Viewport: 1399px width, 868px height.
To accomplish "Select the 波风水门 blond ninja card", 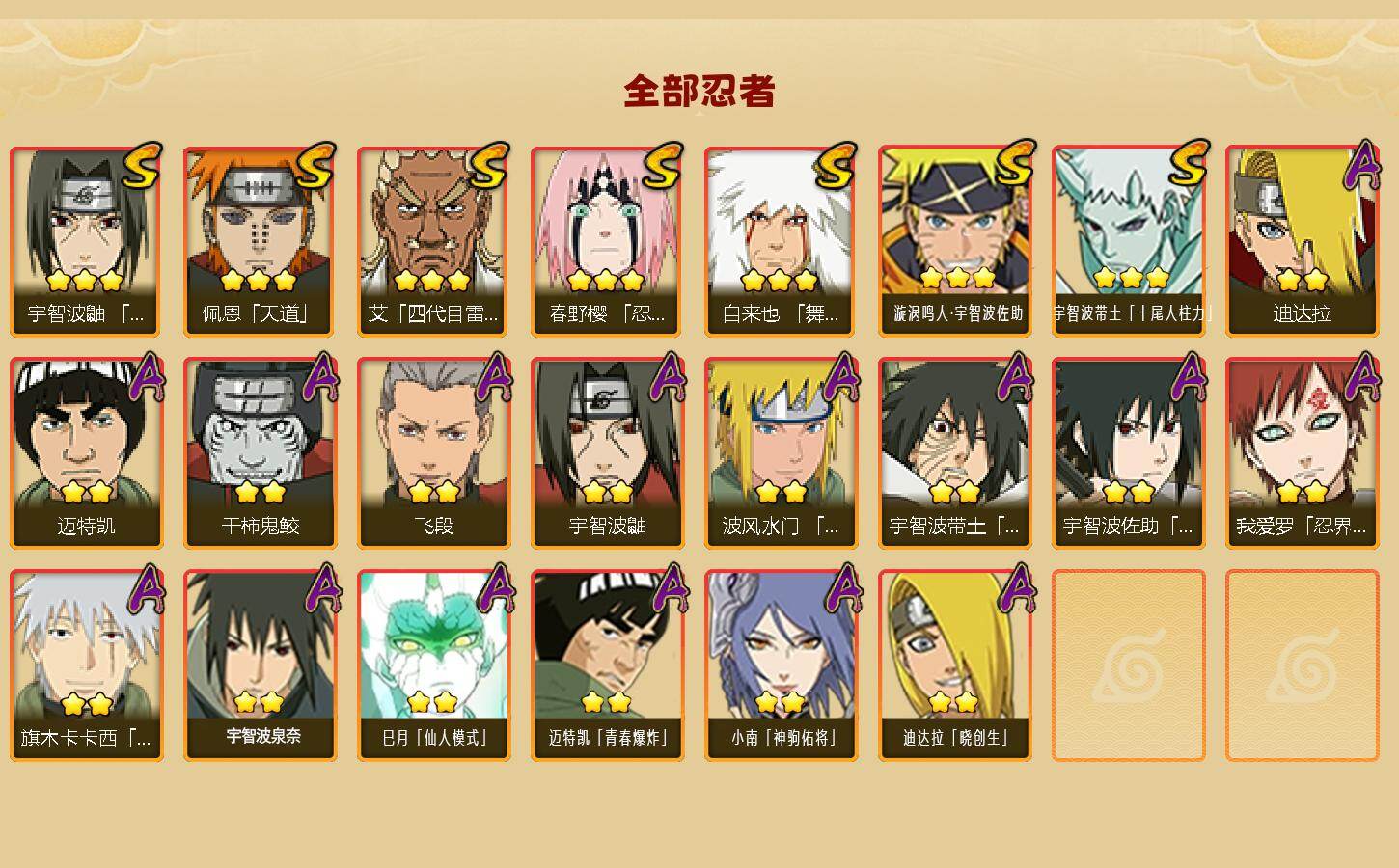I will coord(781,453).
